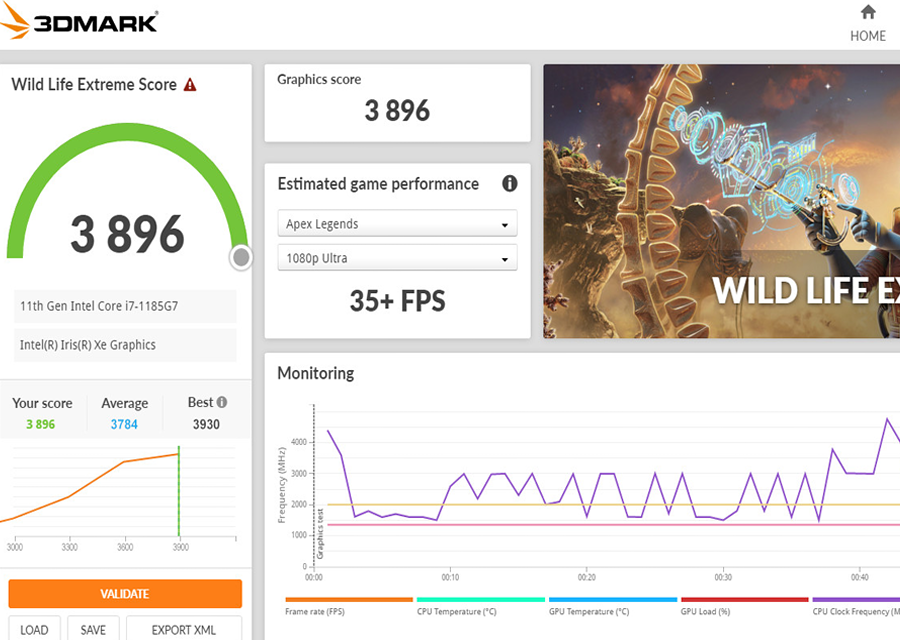Viewport: 900px width, 640px height.
Task: Click the Graphics score value 3 896
Action: coord(397,110)
